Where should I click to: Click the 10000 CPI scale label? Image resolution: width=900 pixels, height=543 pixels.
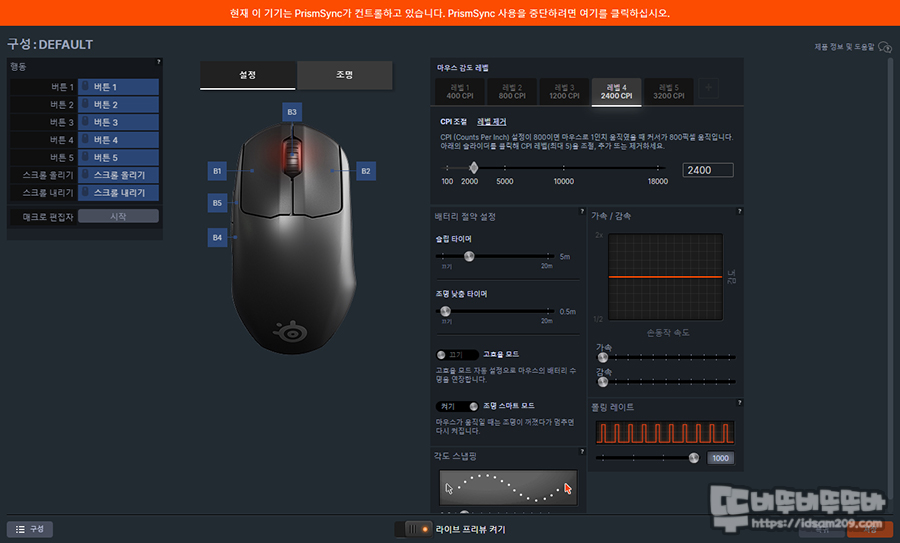[564, 181]
